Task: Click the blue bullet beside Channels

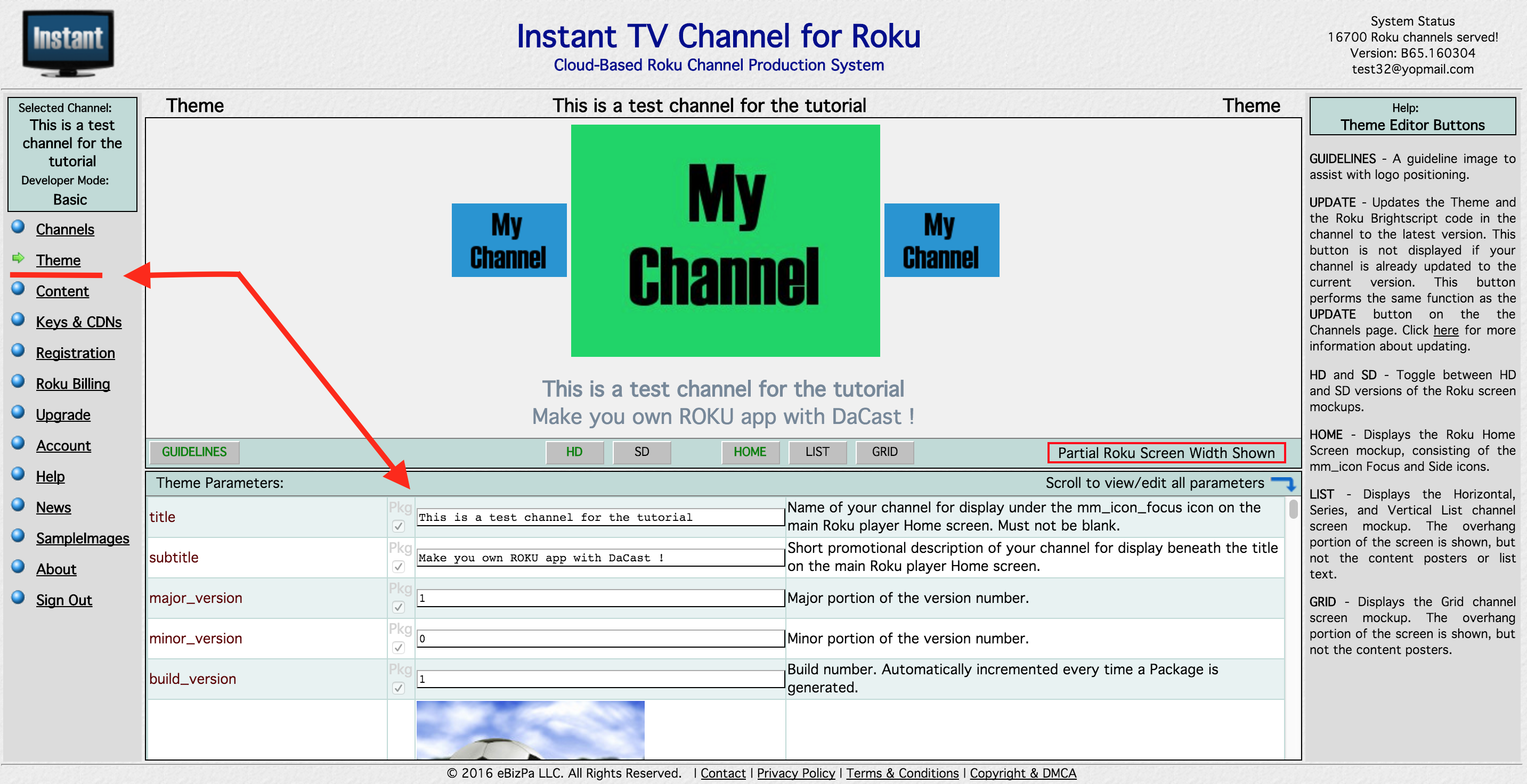Action: (x=18, y=227)
